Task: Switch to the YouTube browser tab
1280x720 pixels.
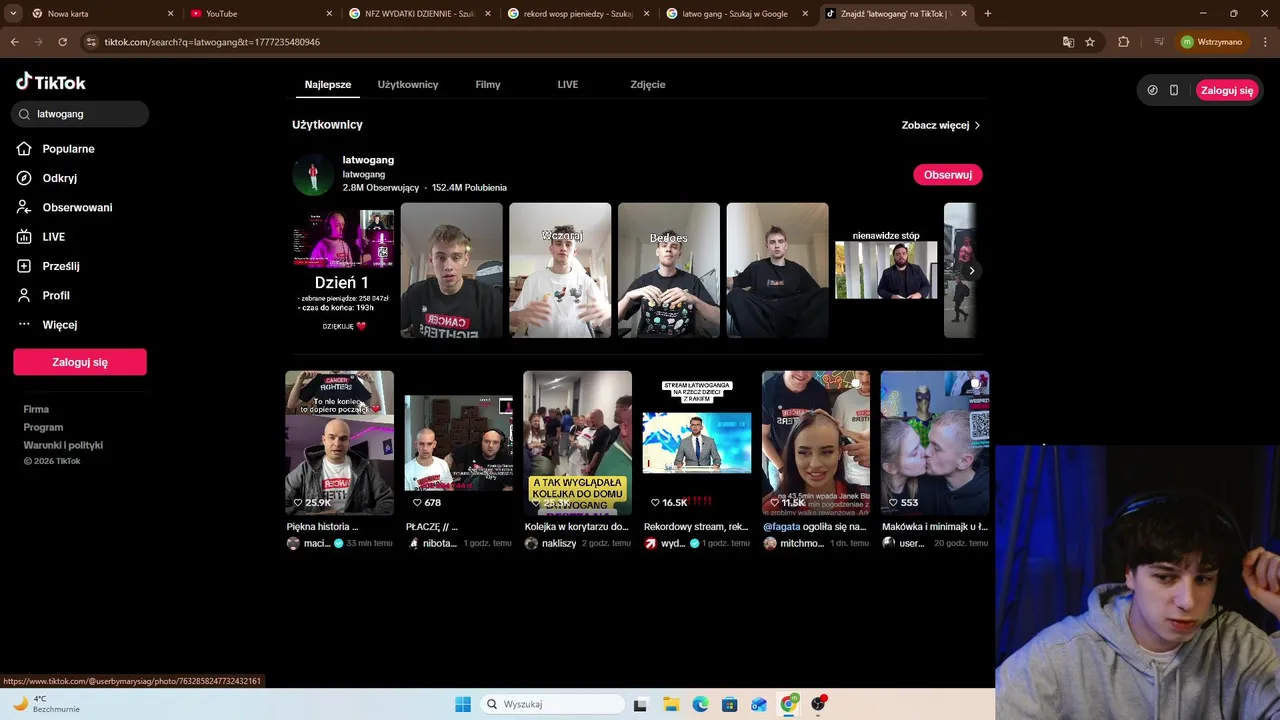Action: (x=260, y=14)
